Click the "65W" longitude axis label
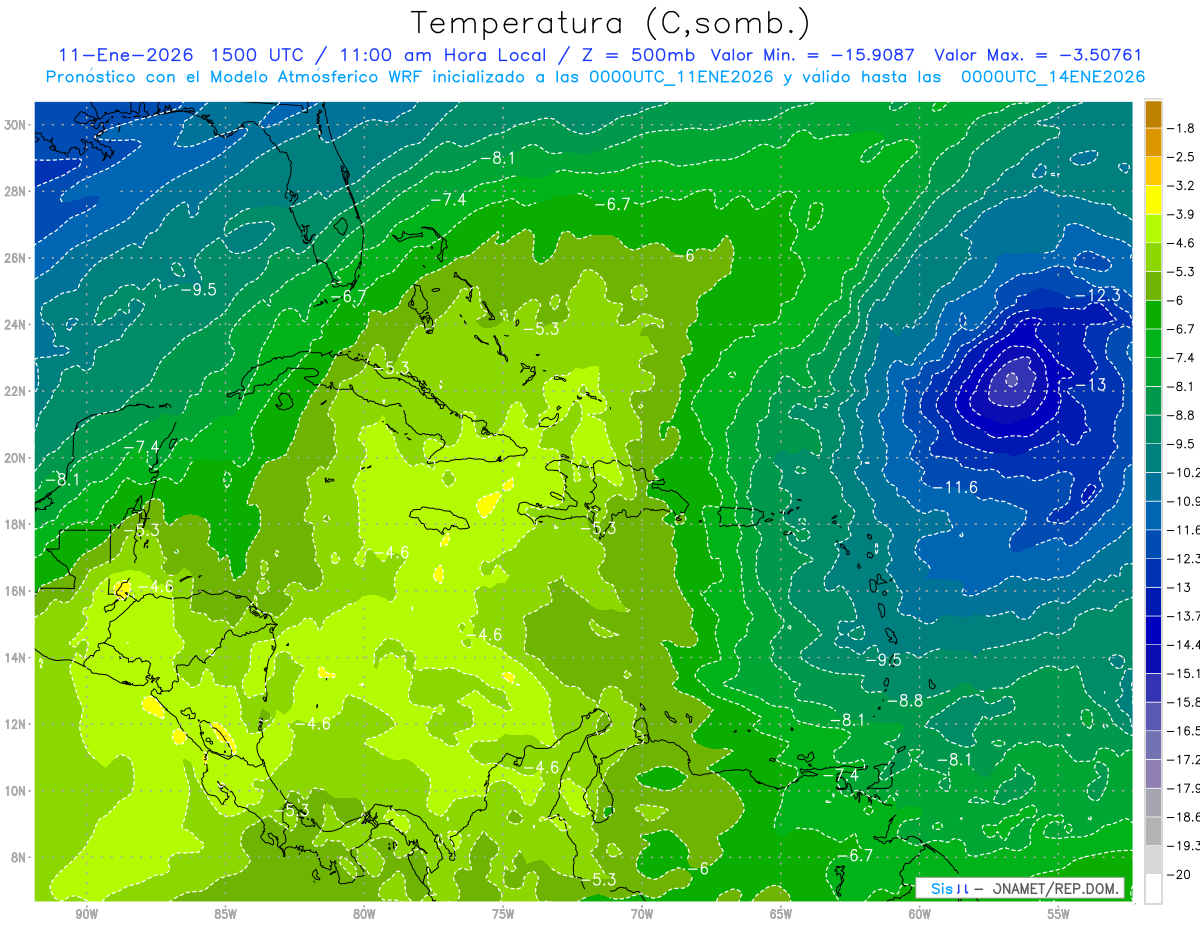The width and height of the screenshot is (1200, 927). [781, 914]
